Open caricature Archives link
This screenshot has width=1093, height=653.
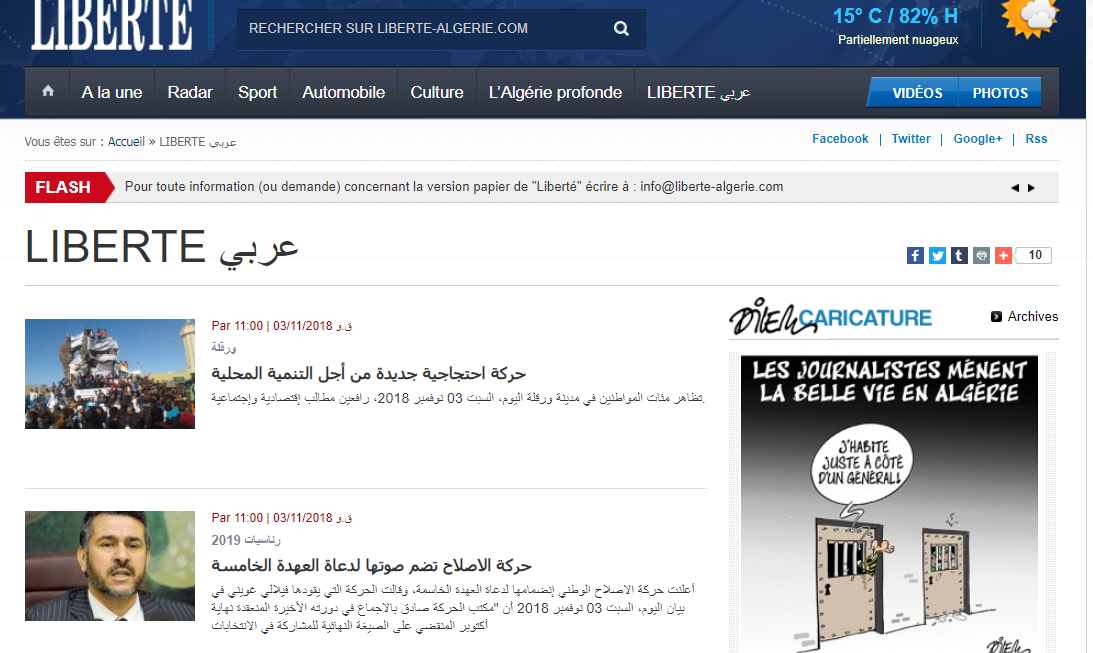tap(1032, 316)
